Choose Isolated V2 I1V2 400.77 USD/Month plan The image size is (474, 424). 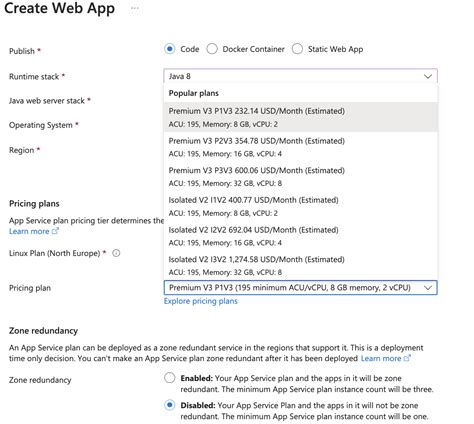[x=300, y=206]
